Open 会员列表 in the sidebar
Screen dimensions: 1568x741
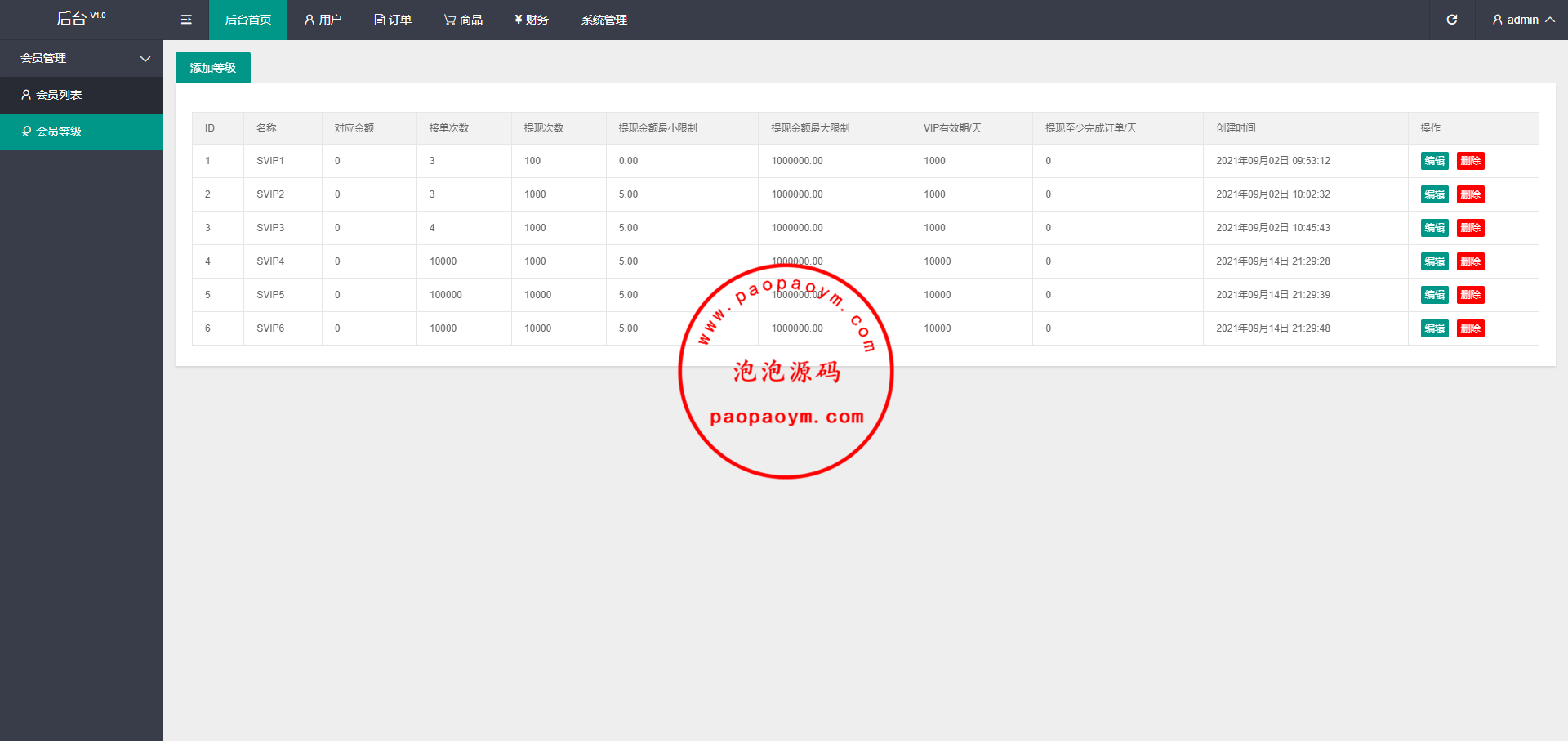tap(82, 95)
